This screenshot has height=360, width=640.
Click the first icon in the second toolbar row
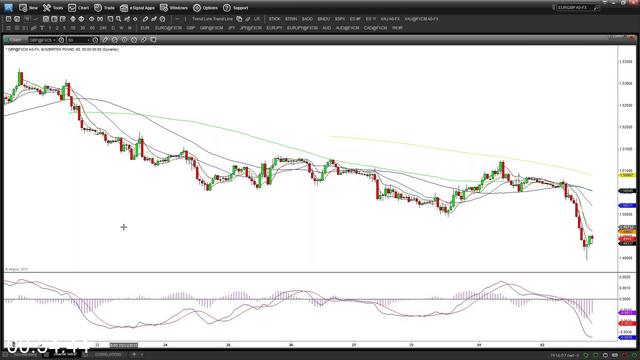8,28
